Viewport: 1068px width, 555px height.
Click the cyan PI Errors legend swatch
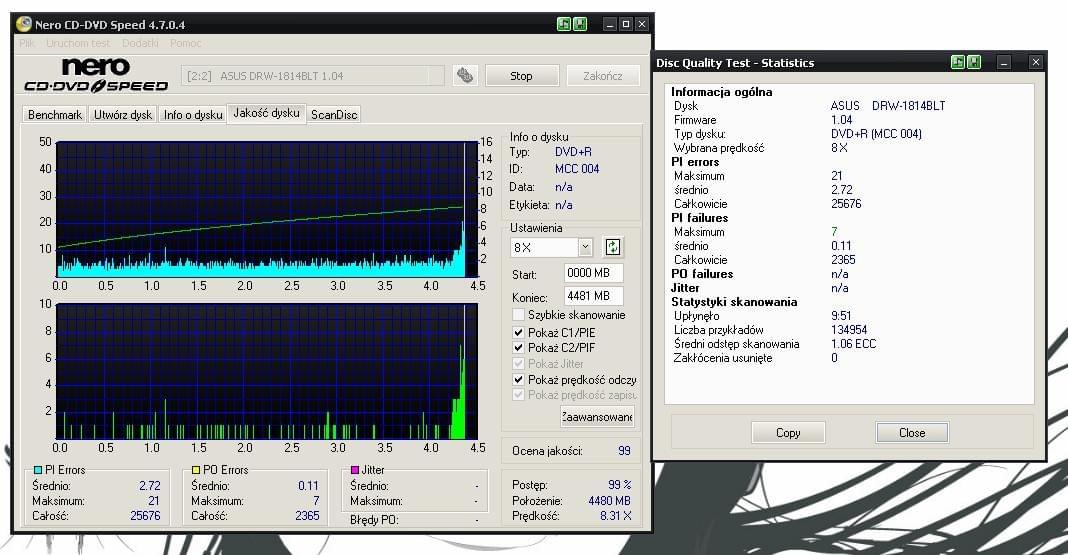tap(37, 470)
